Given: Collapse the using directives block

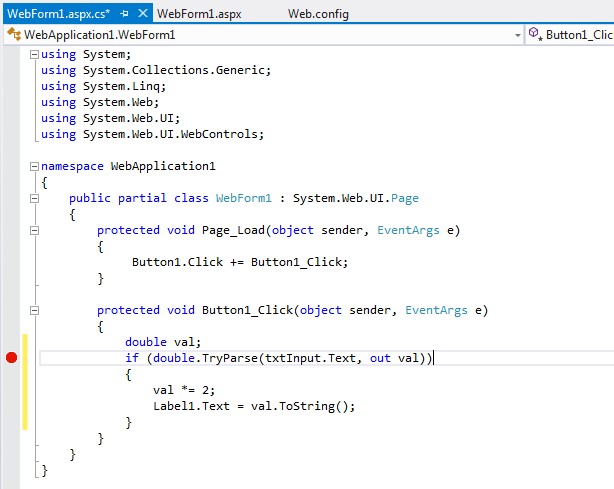Looking at the screenshot, I should click(34, 54).
